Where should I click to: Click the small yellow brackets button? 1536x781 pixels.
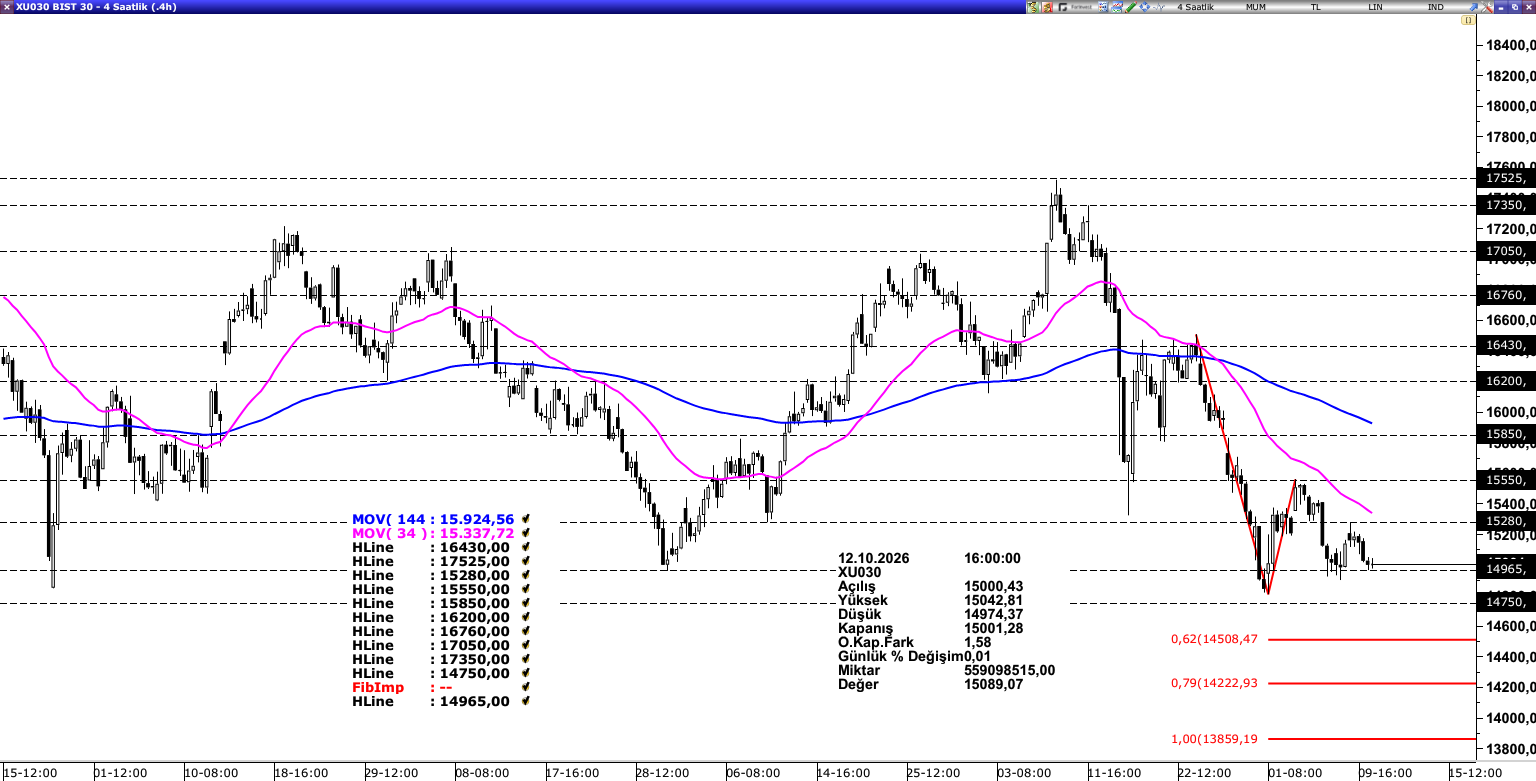tap(1468, 20)
